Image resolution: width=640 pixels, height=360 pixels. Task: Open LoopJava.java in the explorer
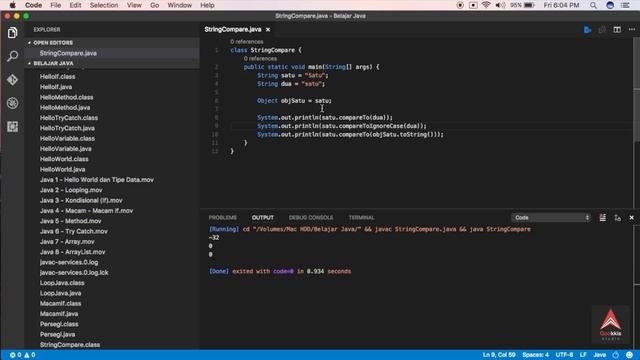pyautogui.click(x=60, y=293)
